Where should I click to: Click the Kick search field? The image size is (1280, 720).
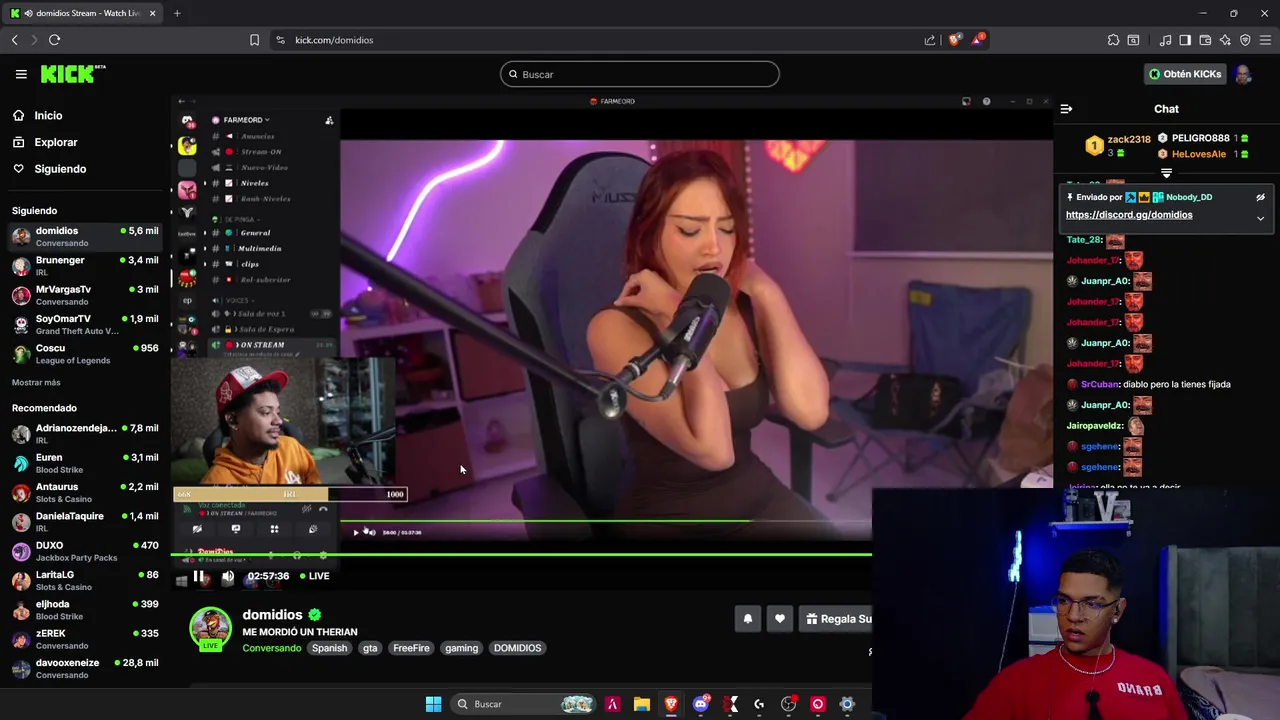coord(640,74)
